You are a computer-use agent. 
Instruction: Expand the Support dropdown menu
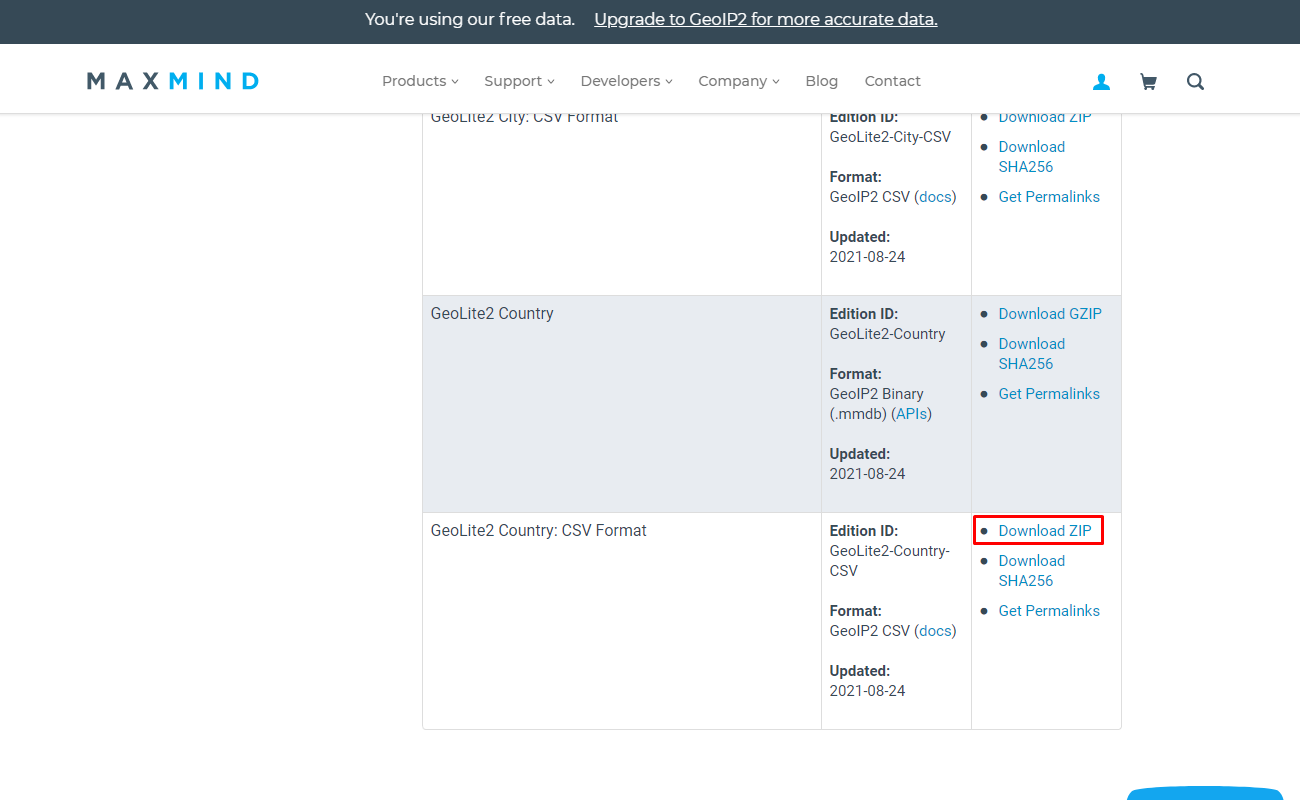[519, 81]
